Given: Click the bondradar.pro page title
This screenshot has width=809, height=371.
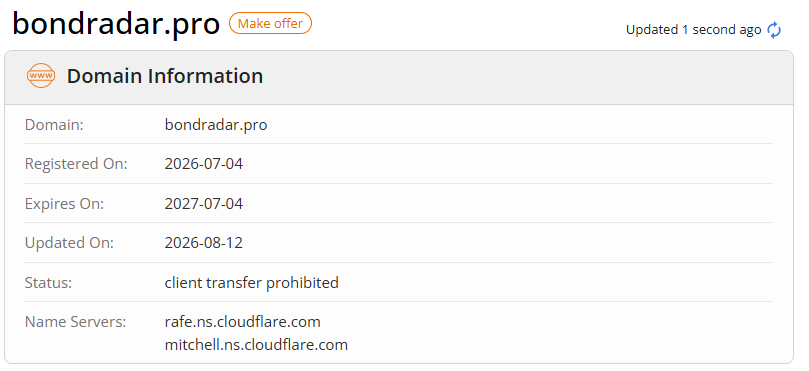Looking at the screenshot, I should click(x=116, y=24).
